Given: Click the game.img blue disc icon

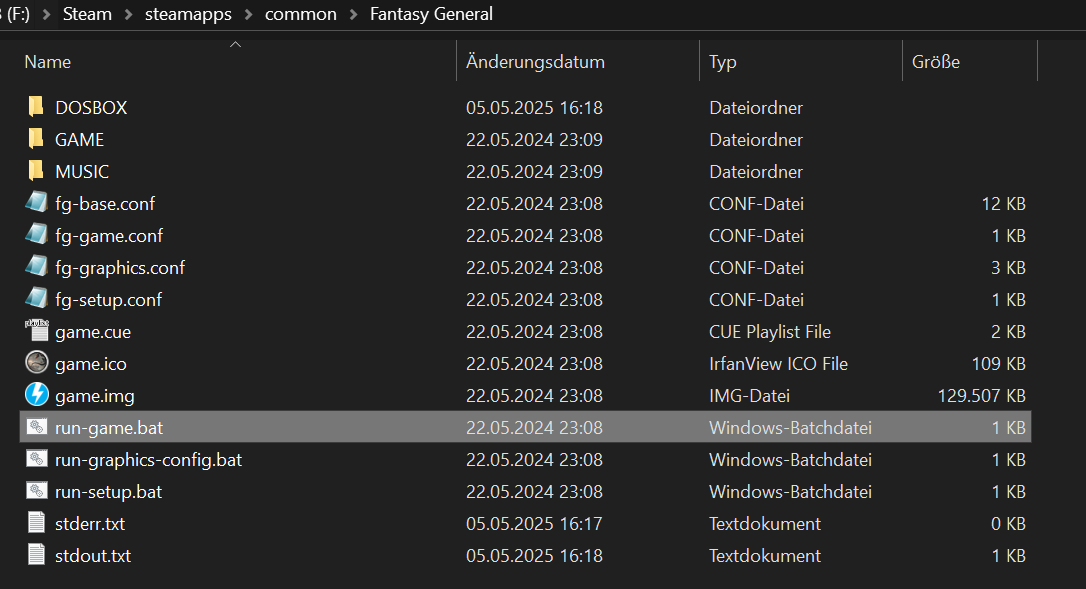Looking at the screenshot, I should coord(37,394).
